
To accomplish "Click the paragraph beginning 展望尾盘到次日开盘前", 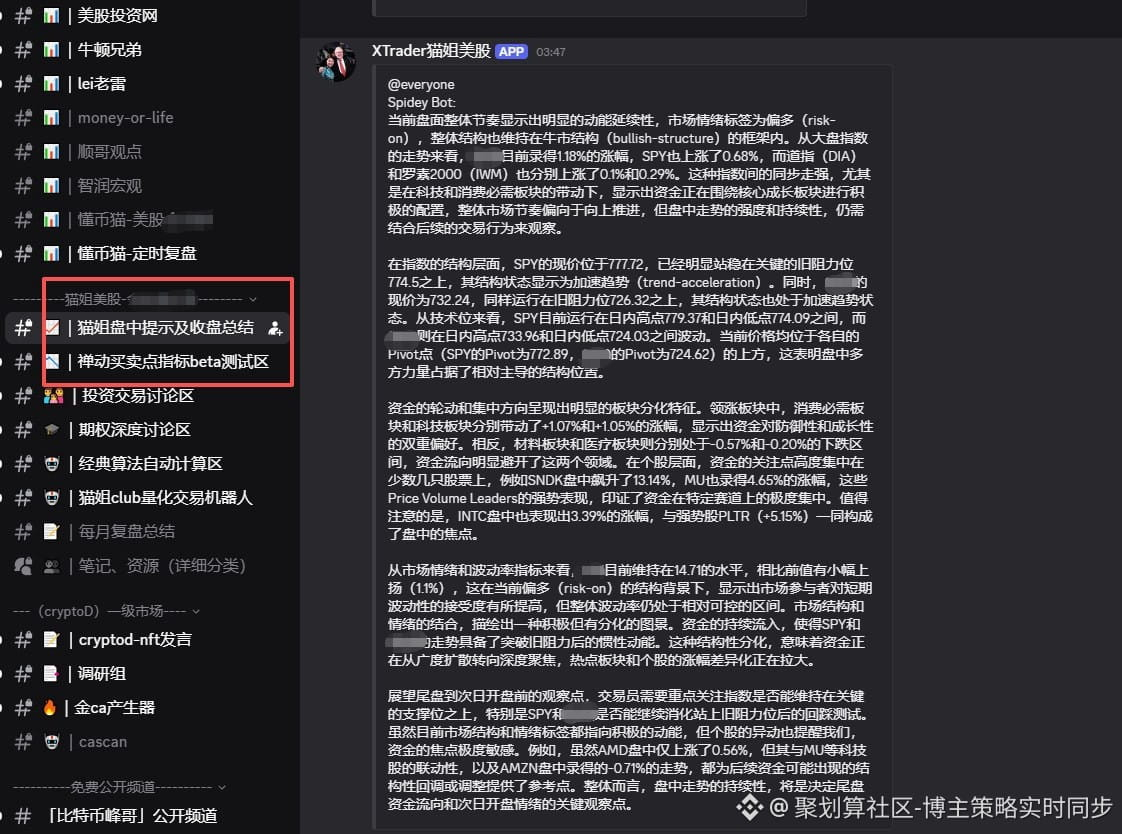I will click(x=630, y=750).
